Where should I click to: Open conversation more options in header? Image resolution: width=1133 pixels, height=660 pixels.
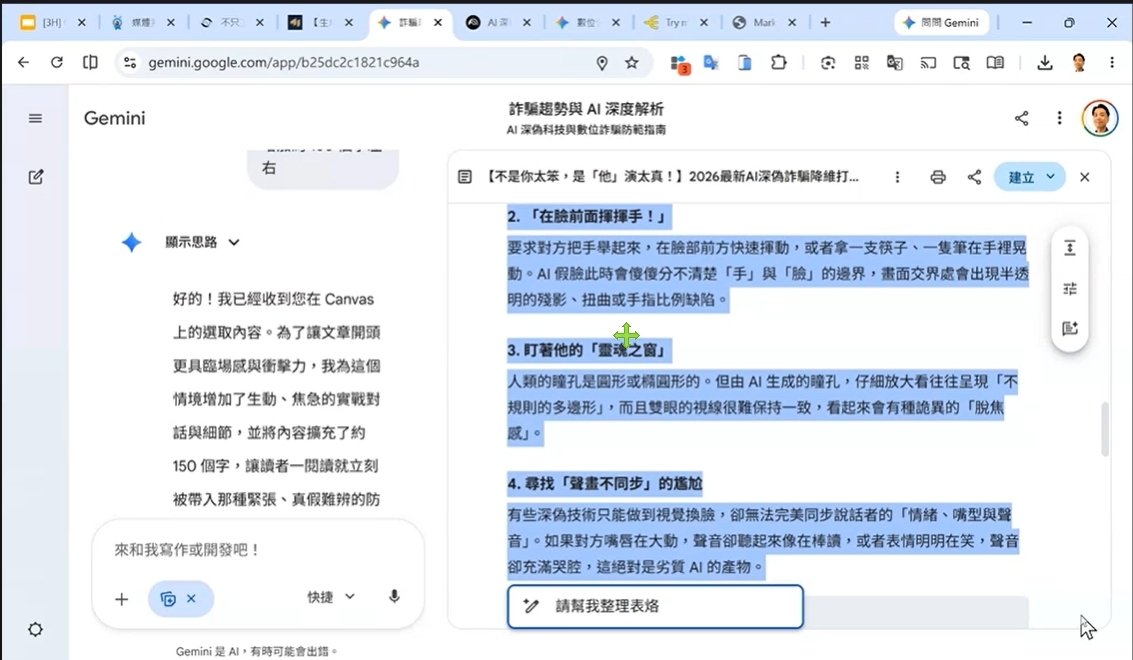[1059, 119]
